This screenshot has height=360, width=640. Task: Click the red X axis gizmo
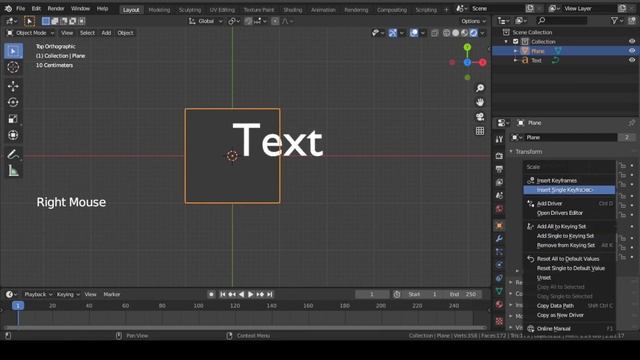click(x=483, y=62)
